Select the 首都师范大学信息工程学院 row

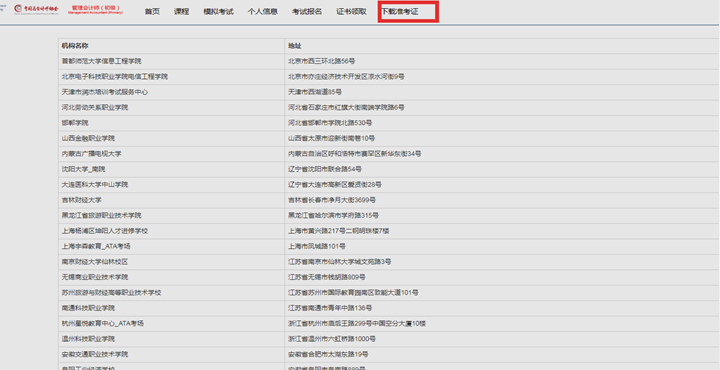pyautogui.click(x=388, y=62)
